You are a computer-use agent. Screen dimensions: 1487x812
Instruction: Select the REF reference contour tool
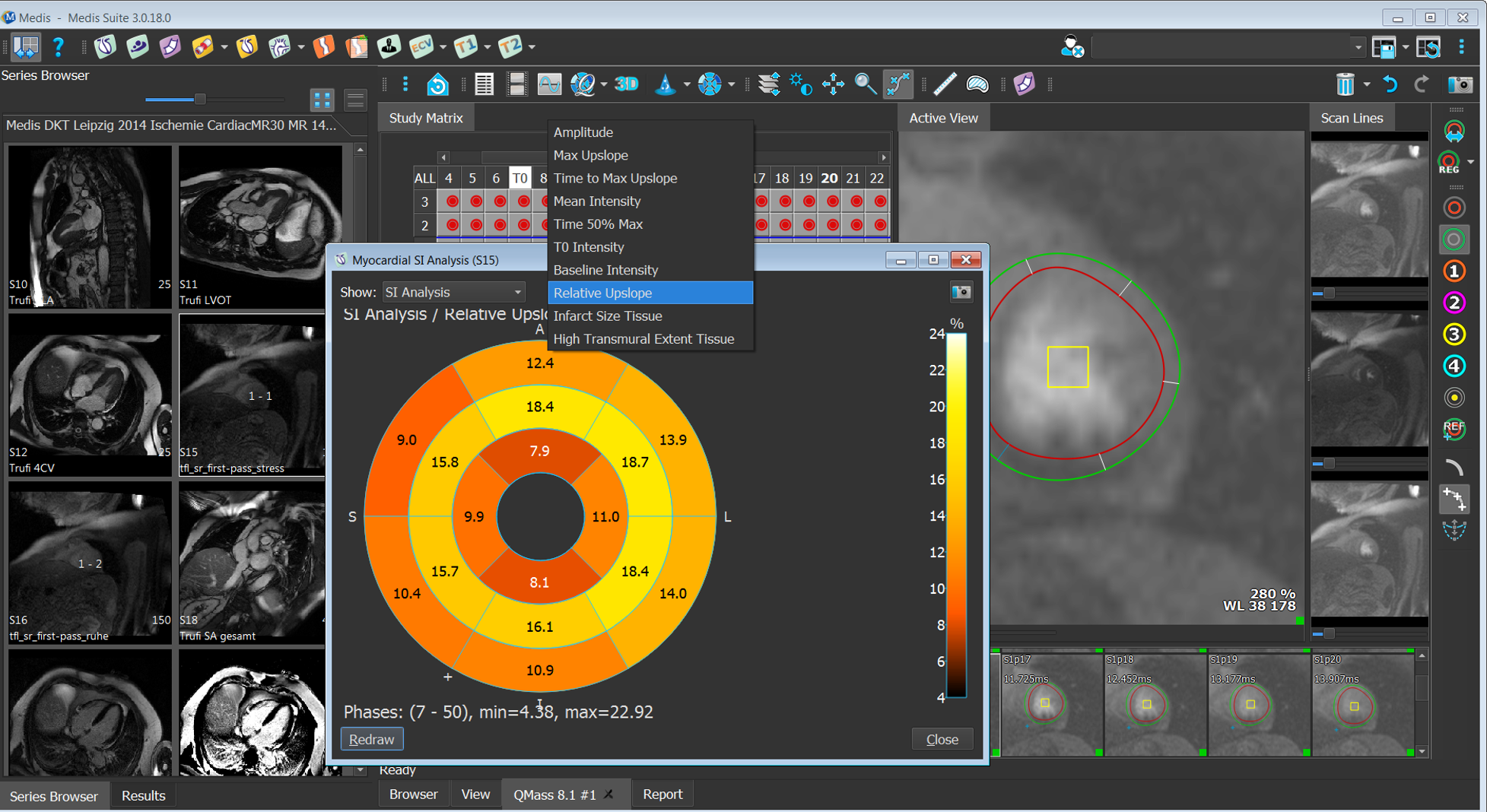click(1454, 429)
